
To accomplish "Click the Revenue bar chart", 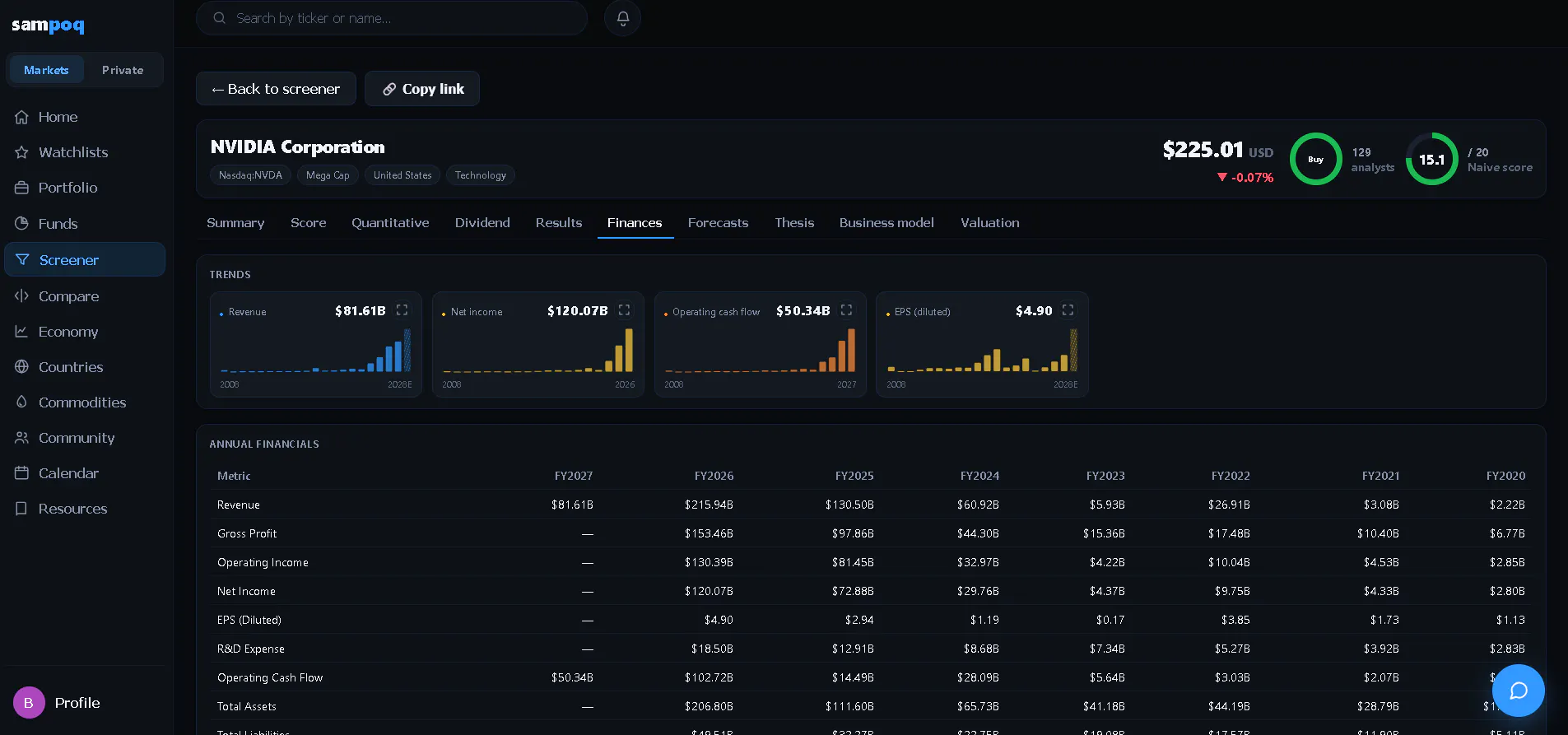I will tap(316, 351).
